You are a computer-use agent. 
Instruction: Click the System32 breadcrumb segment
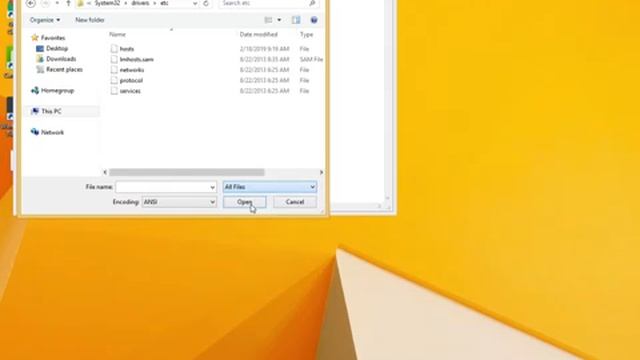(107, 3)
